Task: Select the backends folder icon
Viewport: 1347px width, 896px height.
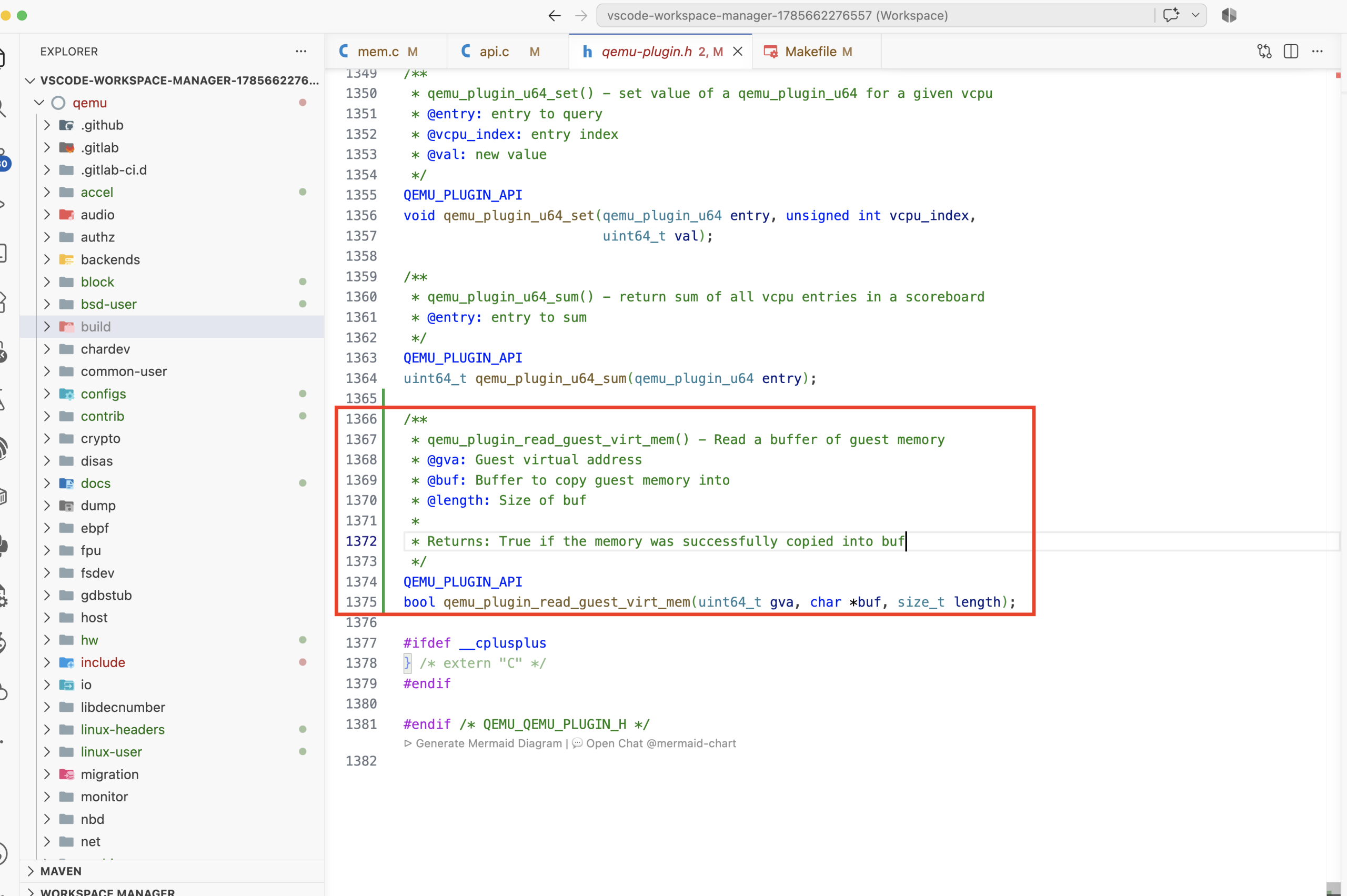Action: click(67, 259)
